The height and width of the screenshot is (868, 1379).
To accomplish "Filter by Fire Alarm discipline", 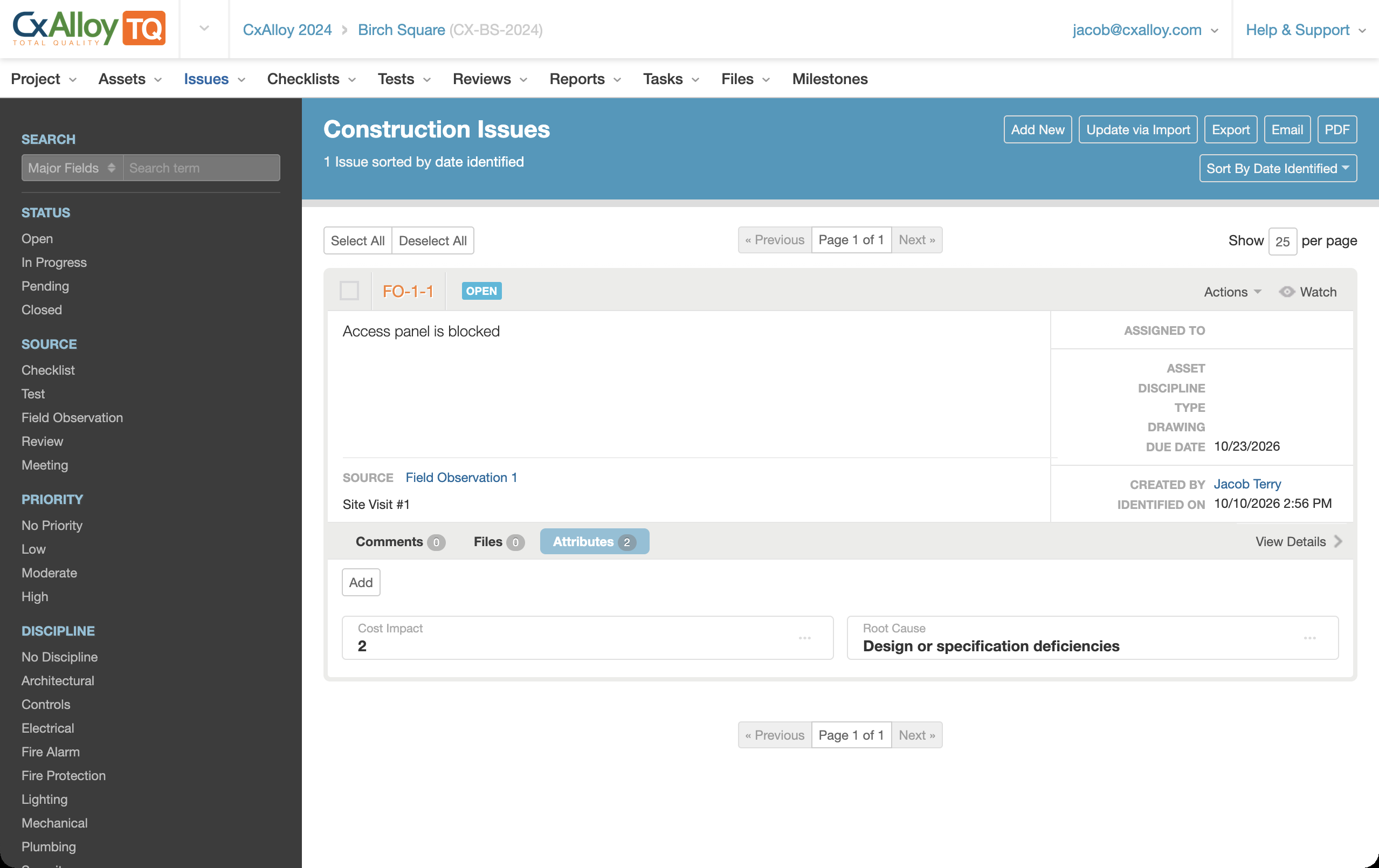I will click(51, 752).
